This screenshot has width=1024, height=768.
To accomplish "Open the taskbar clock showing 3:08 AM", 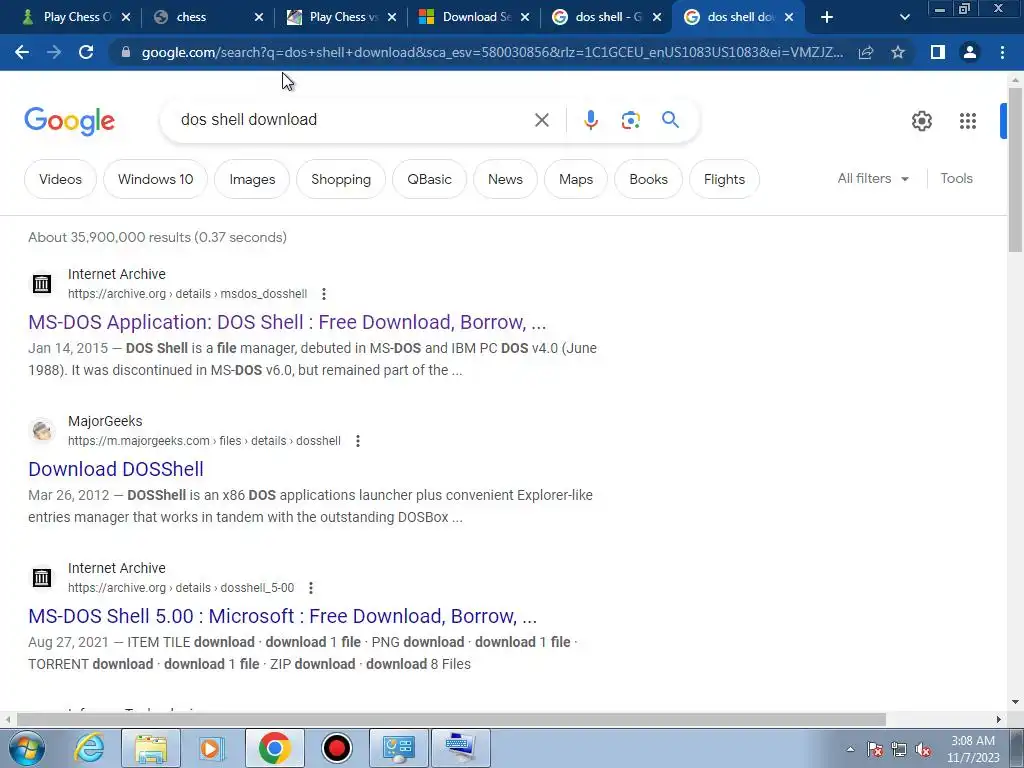I will 973,749.
